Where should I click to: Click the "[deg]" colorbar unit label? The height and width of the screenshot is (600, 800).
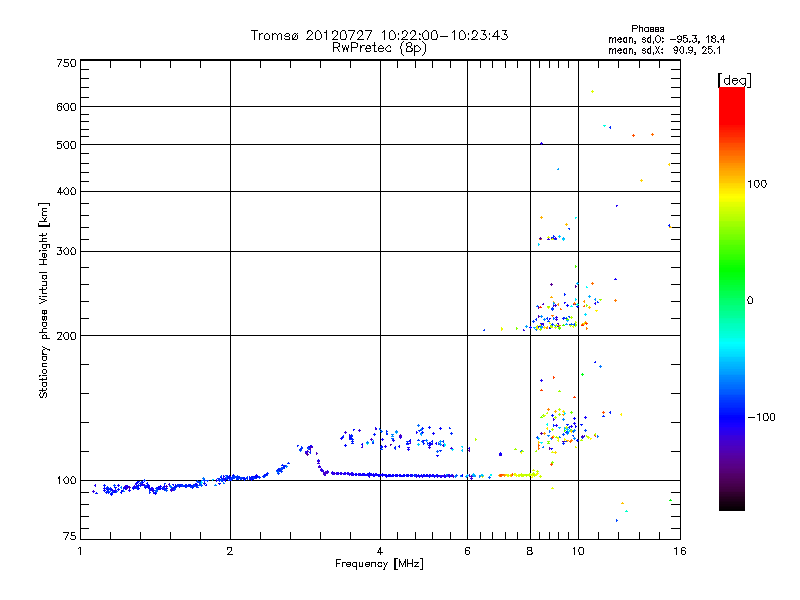(734, 80)
